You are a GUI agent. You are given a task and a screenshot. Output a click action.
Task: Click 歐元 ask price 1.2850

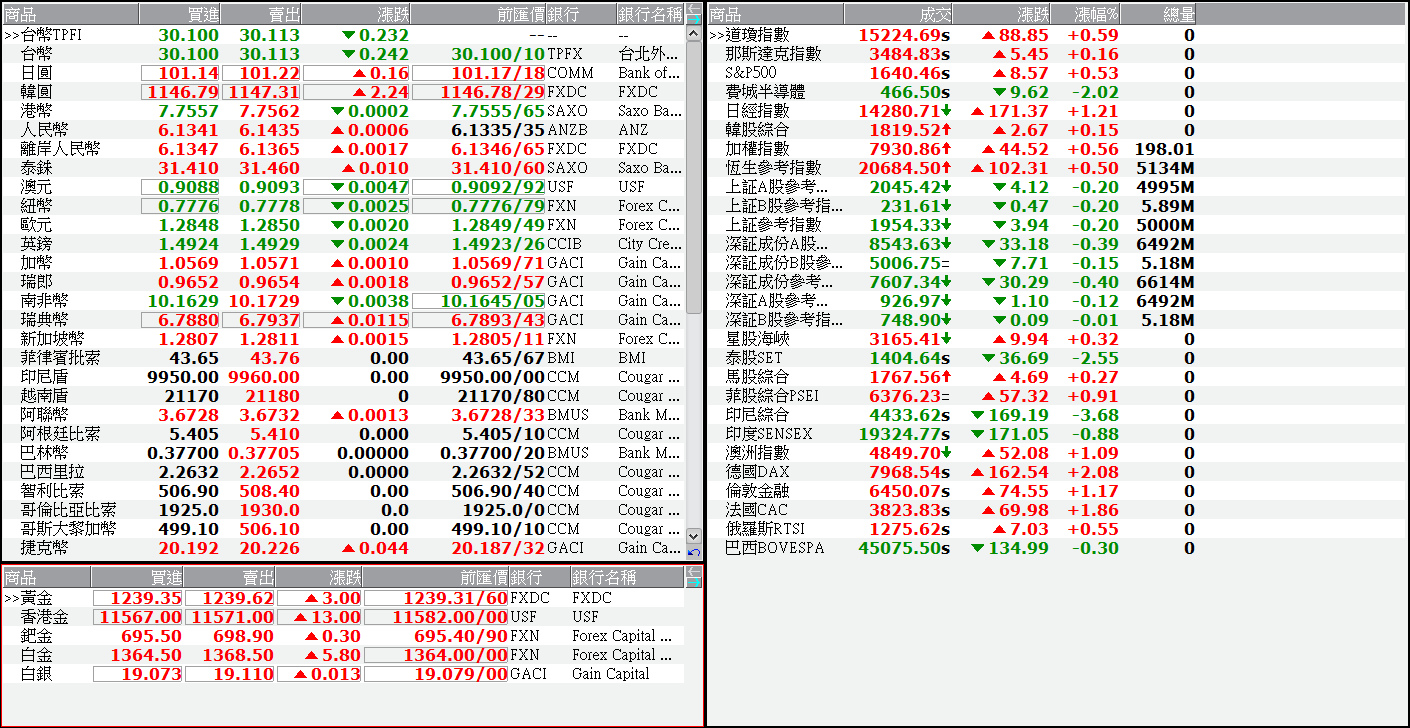[x=270, y=225]
